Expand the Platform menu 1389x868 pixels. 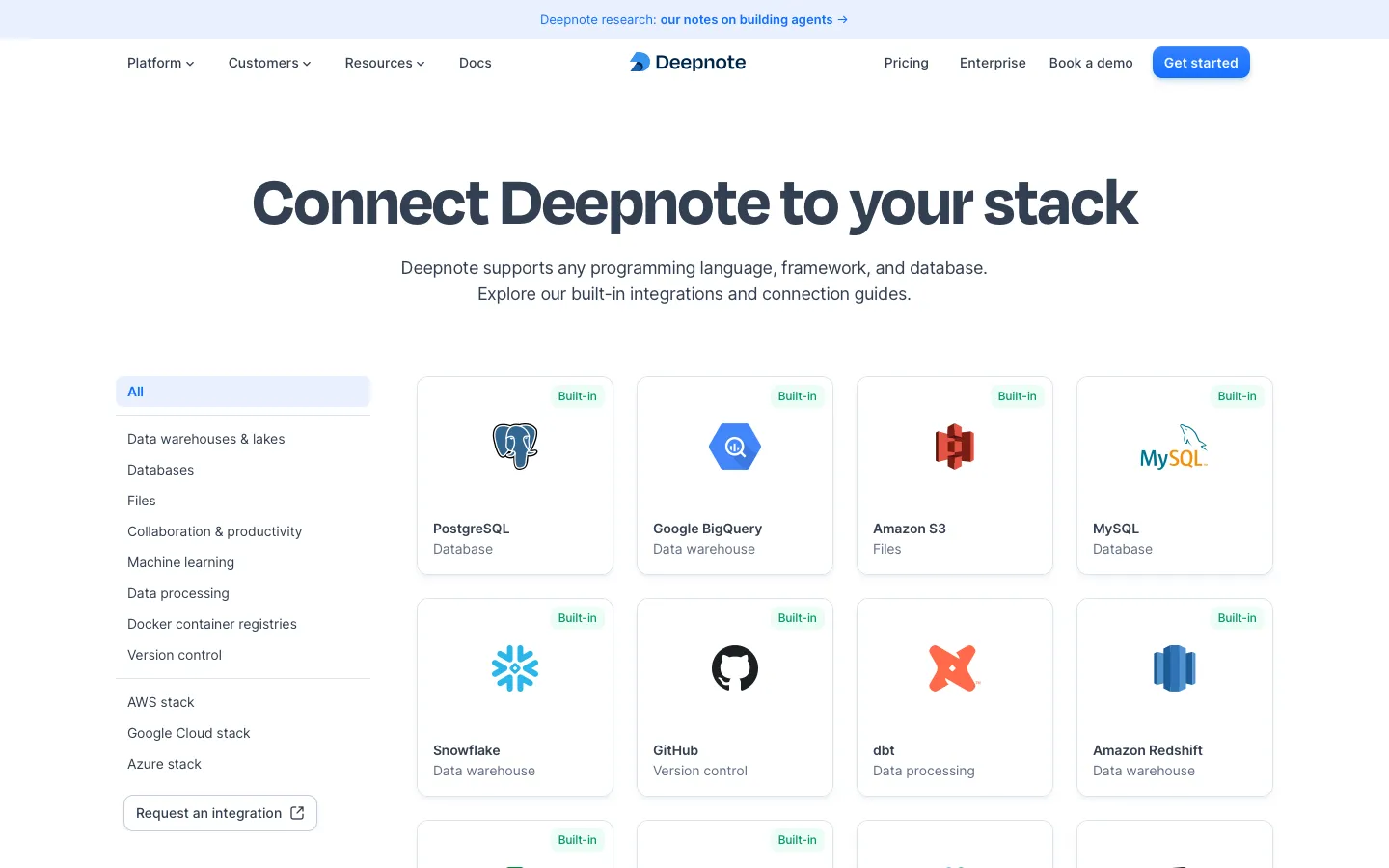[161, 63]
